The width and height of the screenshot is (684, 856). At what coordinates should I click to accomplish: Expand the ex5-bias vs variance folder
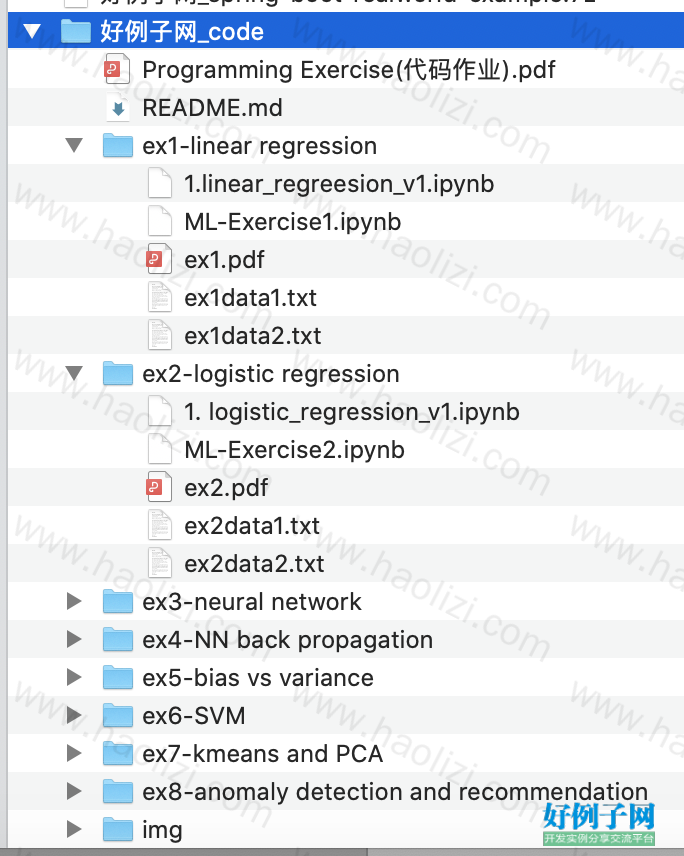(74, 677)
